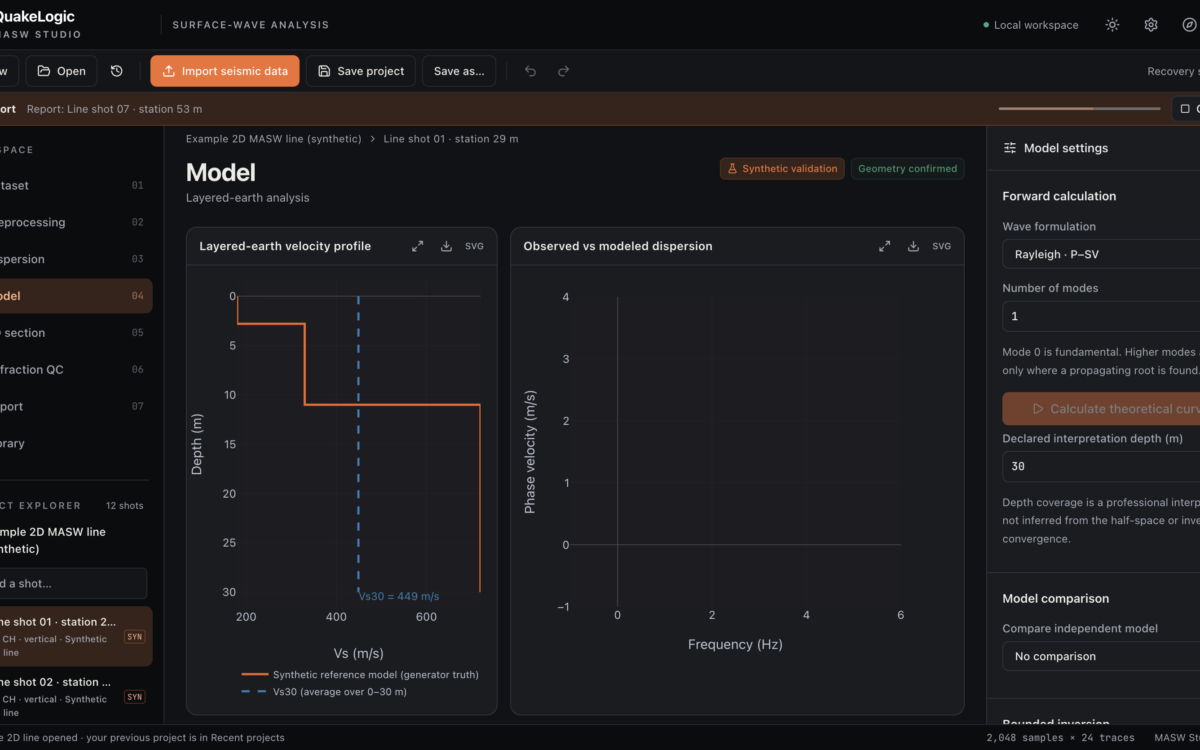
Task: Open sidebar step numbered 02
Action: click(x=76, y=222)
